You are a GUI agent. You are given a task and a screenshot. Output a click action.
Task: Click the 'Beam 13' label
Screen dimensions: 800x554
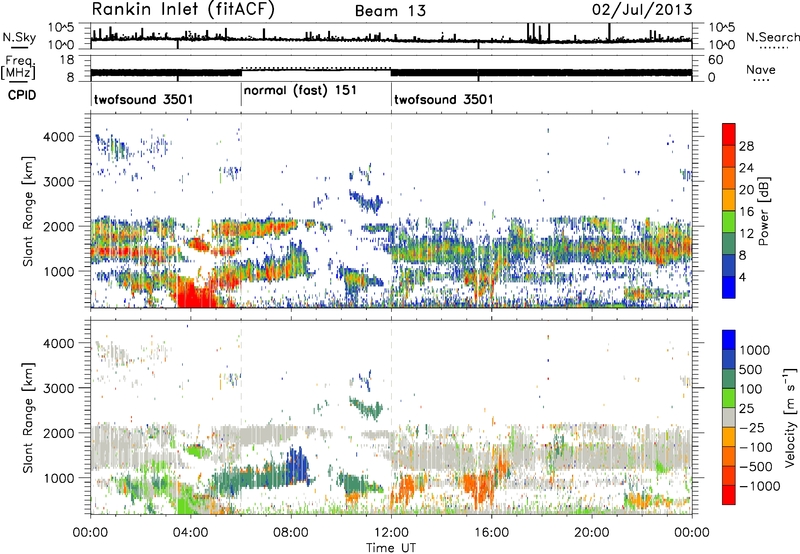pyautogui.click(x=390, y=11)
